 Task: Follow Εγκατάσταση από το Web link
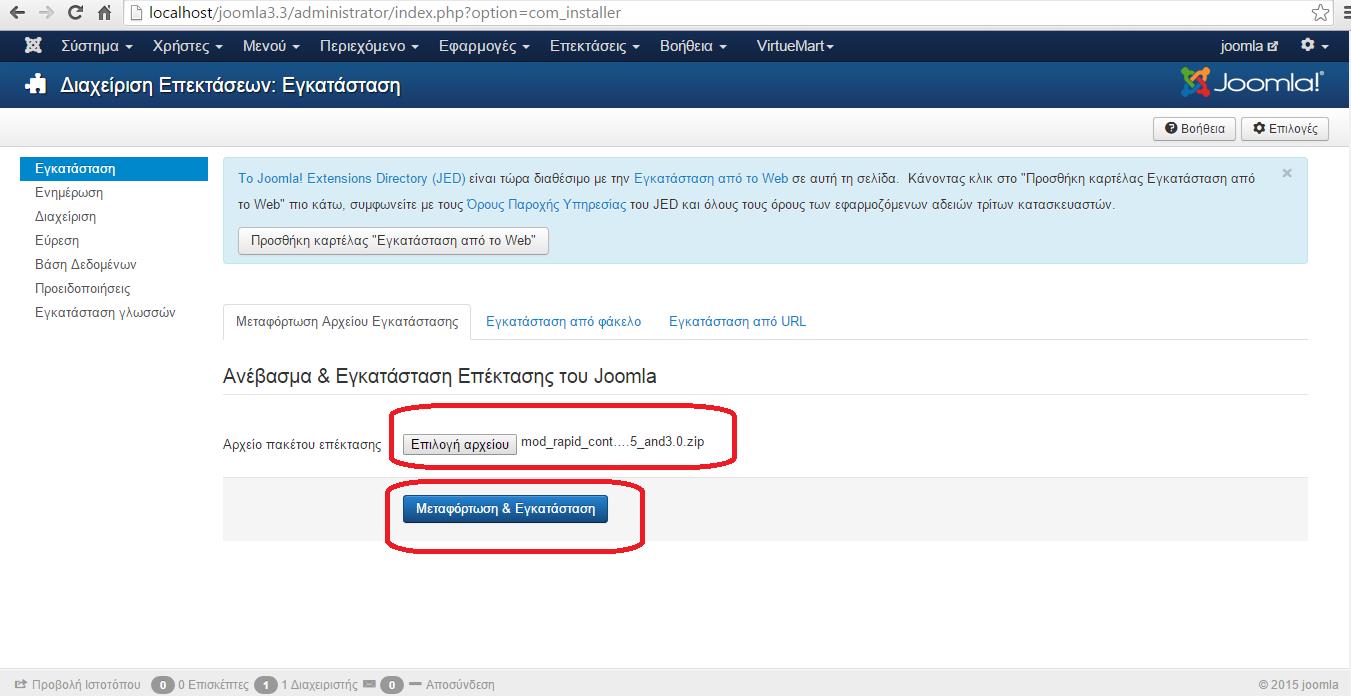(x=711, y=178)
